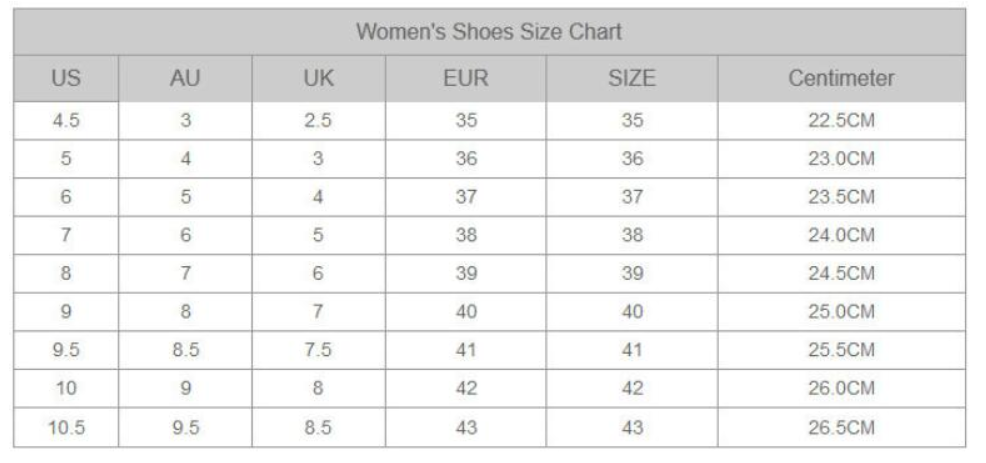Click US size 10.5 cell
This screenshot has width=986, height=463.
click(x=66, y=428)
